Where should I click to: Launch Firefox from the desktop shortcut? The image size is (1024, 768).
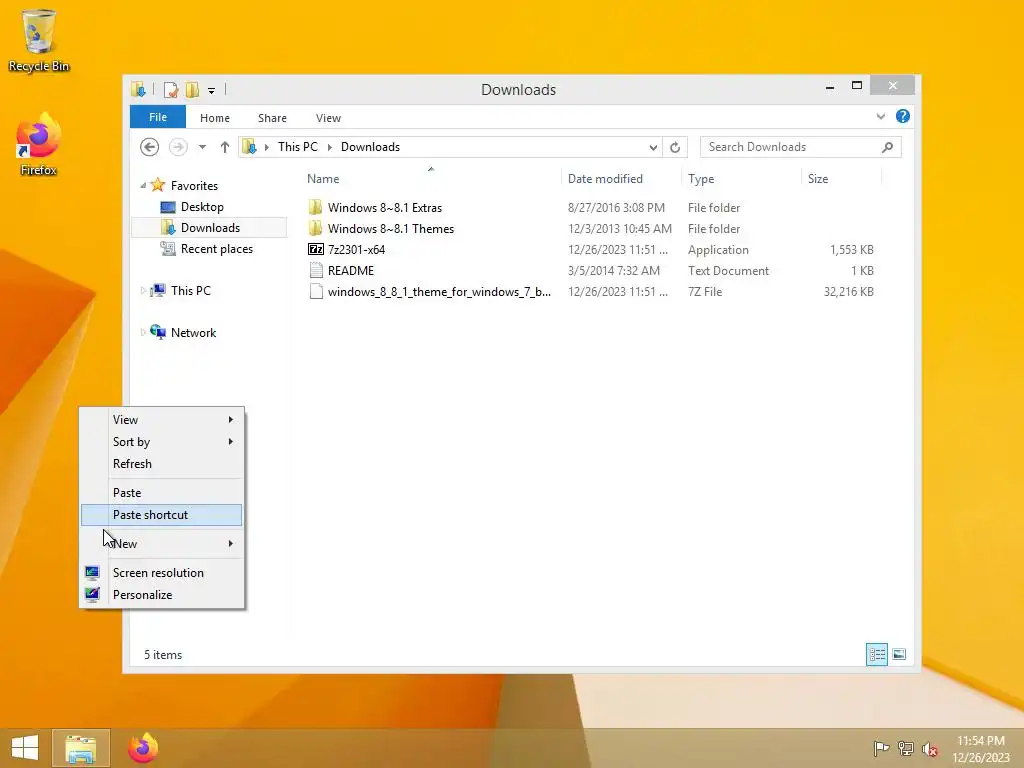pyautogui.click(x=39, y=145)
